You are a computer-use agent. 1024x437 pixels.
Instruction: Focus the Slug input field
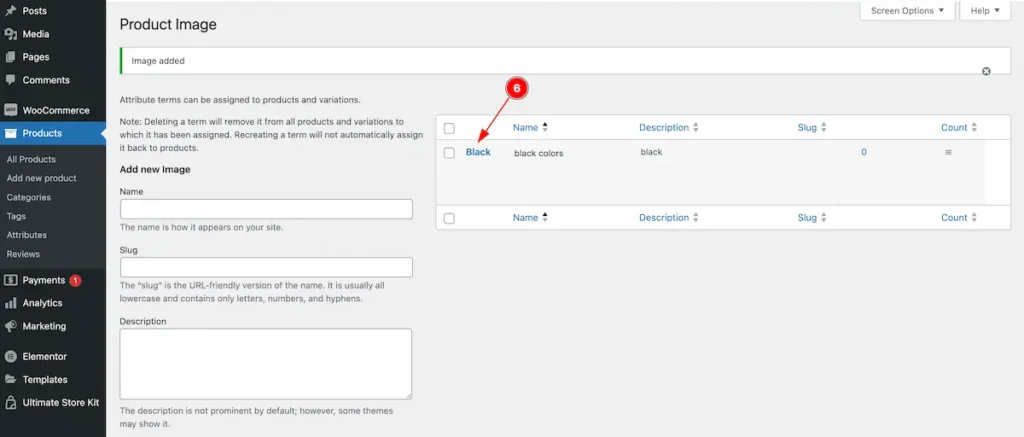266,267
